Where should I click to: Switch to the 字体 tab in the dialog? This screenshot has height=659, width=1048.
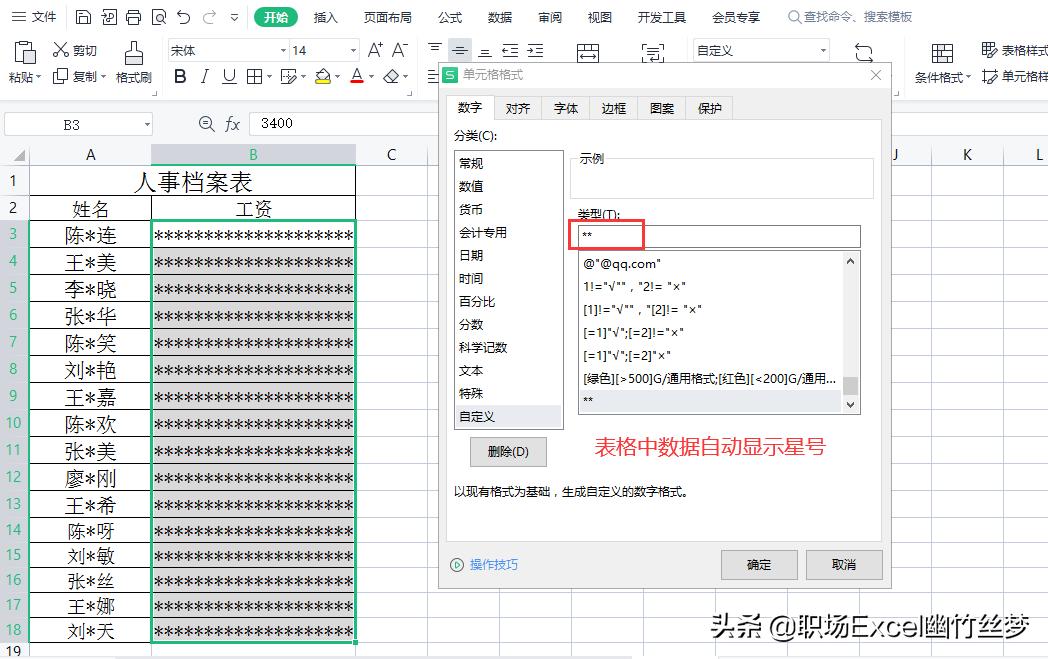(565, 108)
